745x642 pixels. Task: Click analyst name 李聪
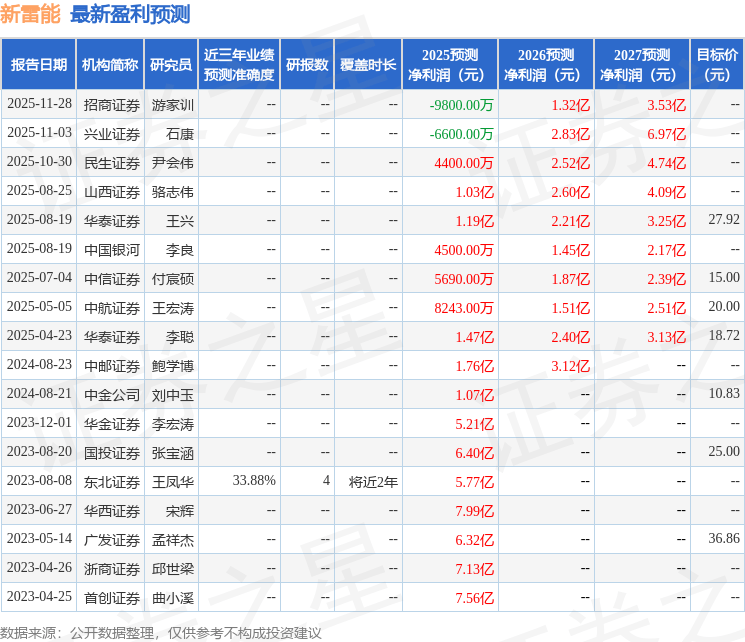tap(180, 337)
